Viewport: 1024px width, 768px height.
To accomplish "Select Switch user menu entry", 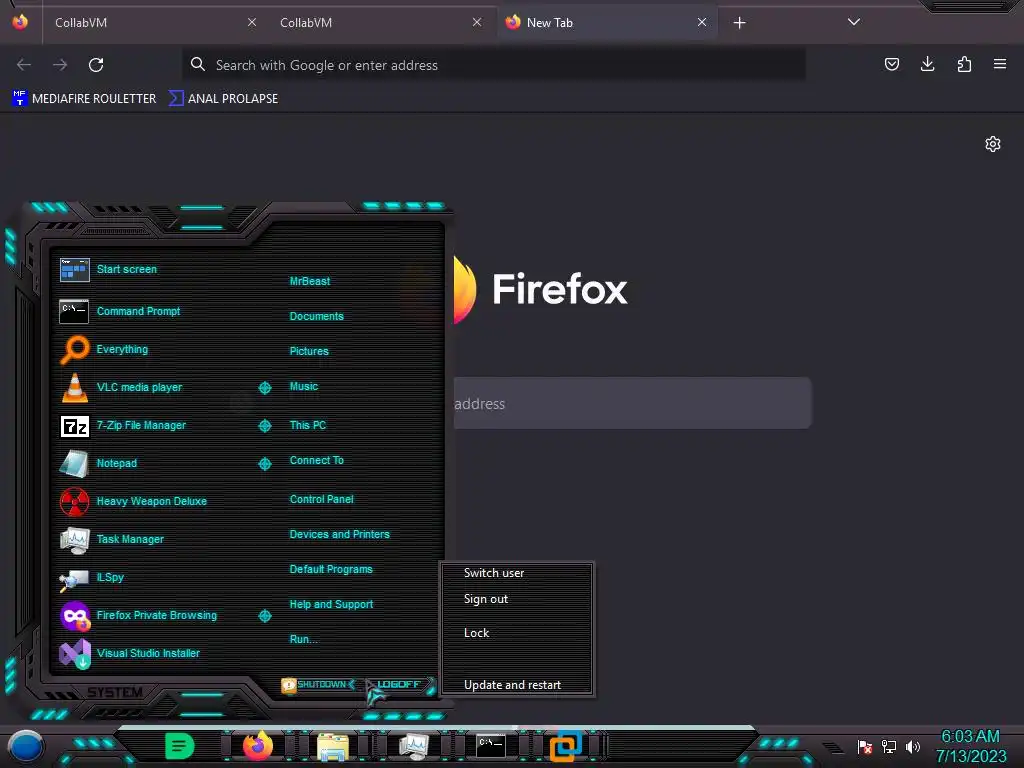I will [x=494, y=573].
